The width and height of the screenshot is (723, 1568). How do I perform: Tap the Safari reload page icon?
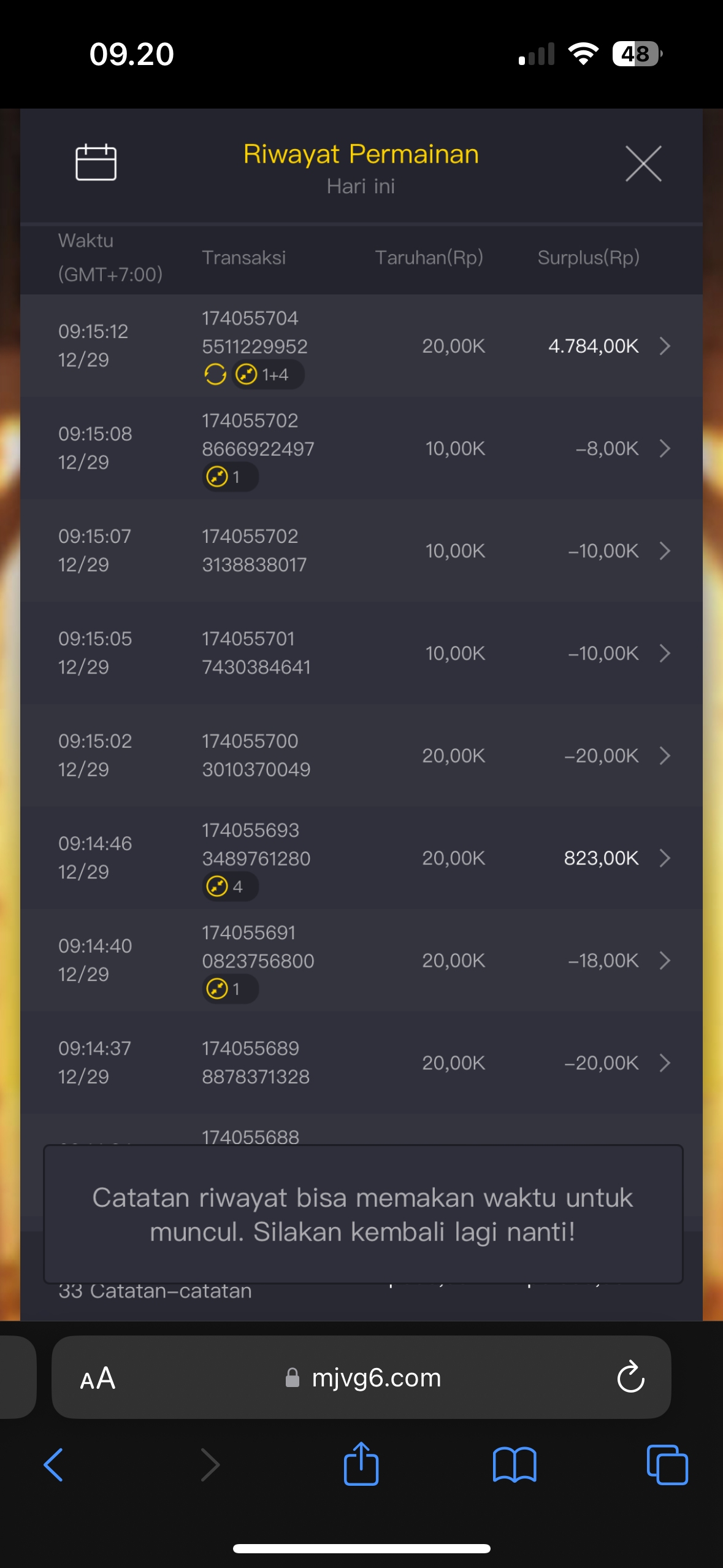click(630, 1377)
